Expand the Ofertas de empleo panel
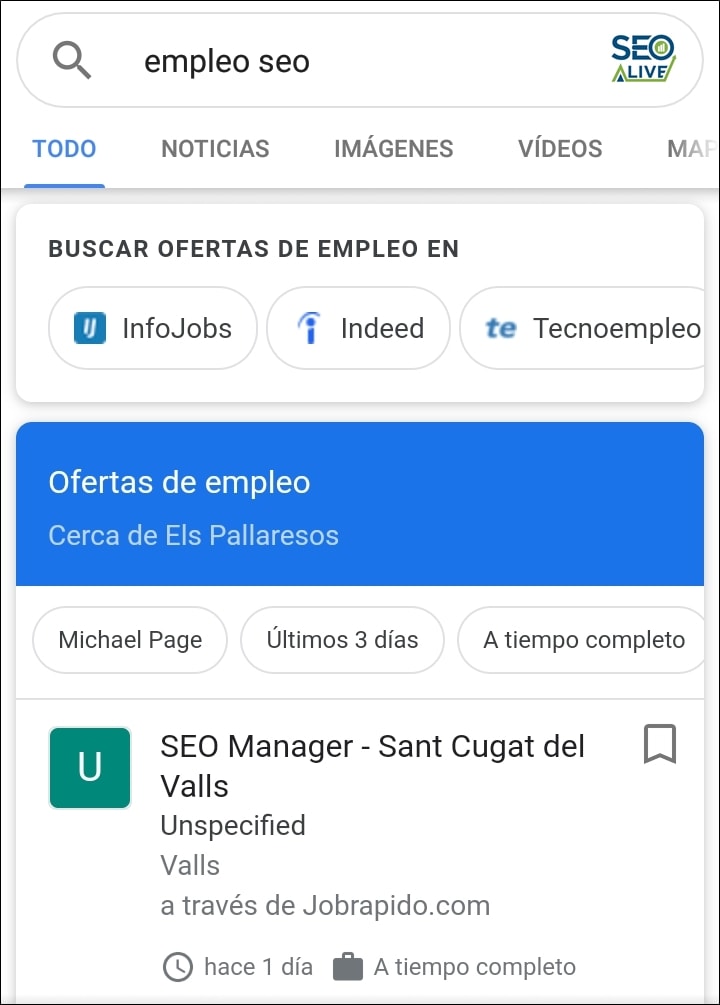Image resolution: width=720 pixels, height=1005 pixels. point(360,504)
